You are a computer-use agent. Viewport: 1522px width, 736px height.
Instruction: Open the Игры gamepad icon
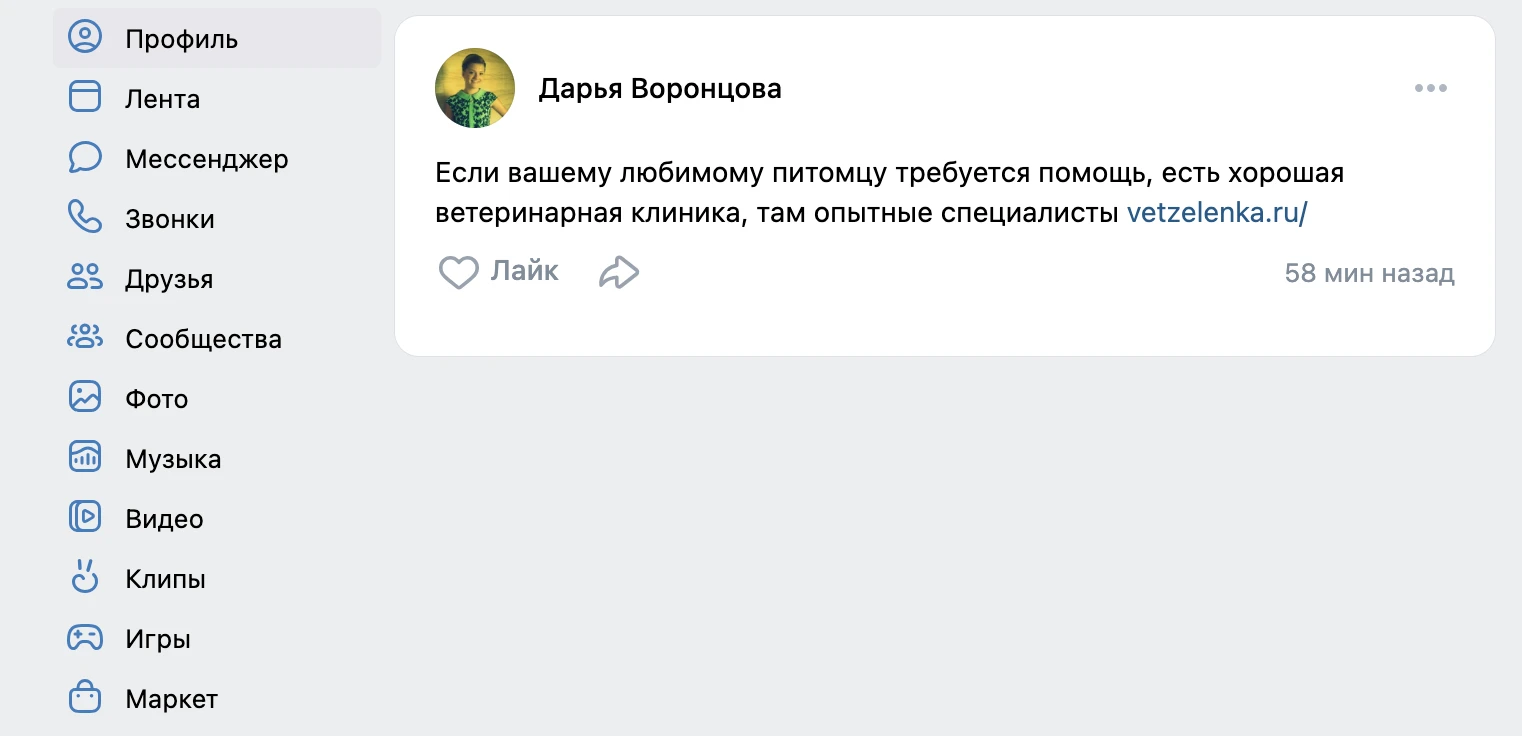[85, 637]
